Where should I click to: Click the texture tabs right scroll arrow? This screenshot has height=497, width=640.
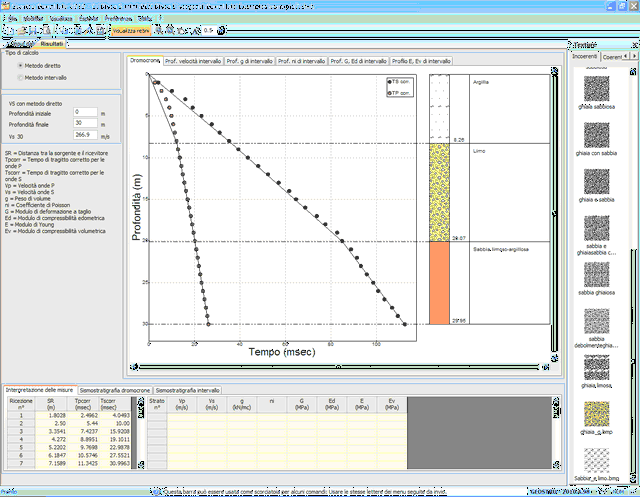[634, 56]
